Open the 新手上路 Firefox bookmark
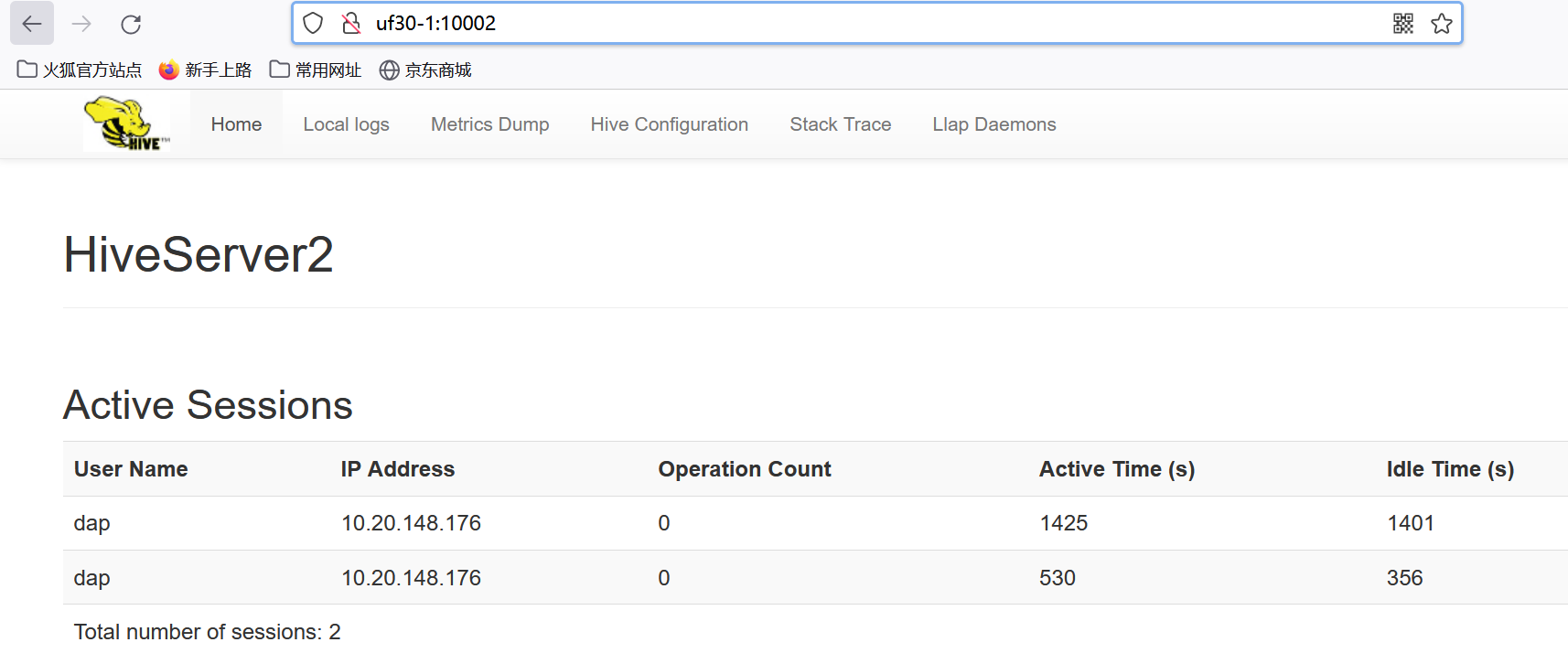Image resolution: width=1568 pixels, height=653 pixels. [206, 70]
